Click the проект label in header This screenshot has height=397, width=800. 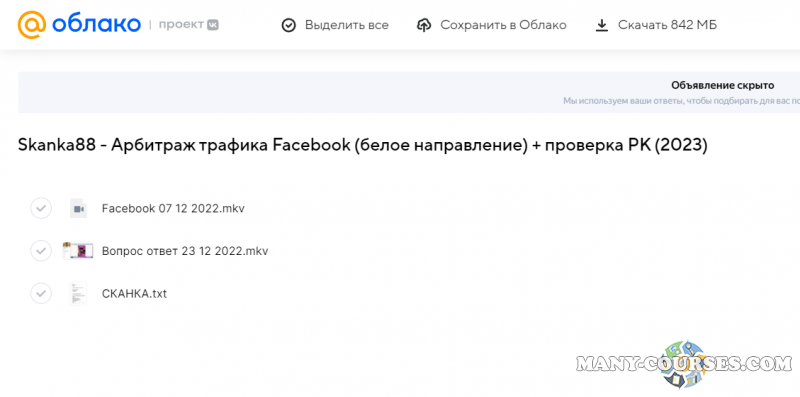[x=181, y=25]
